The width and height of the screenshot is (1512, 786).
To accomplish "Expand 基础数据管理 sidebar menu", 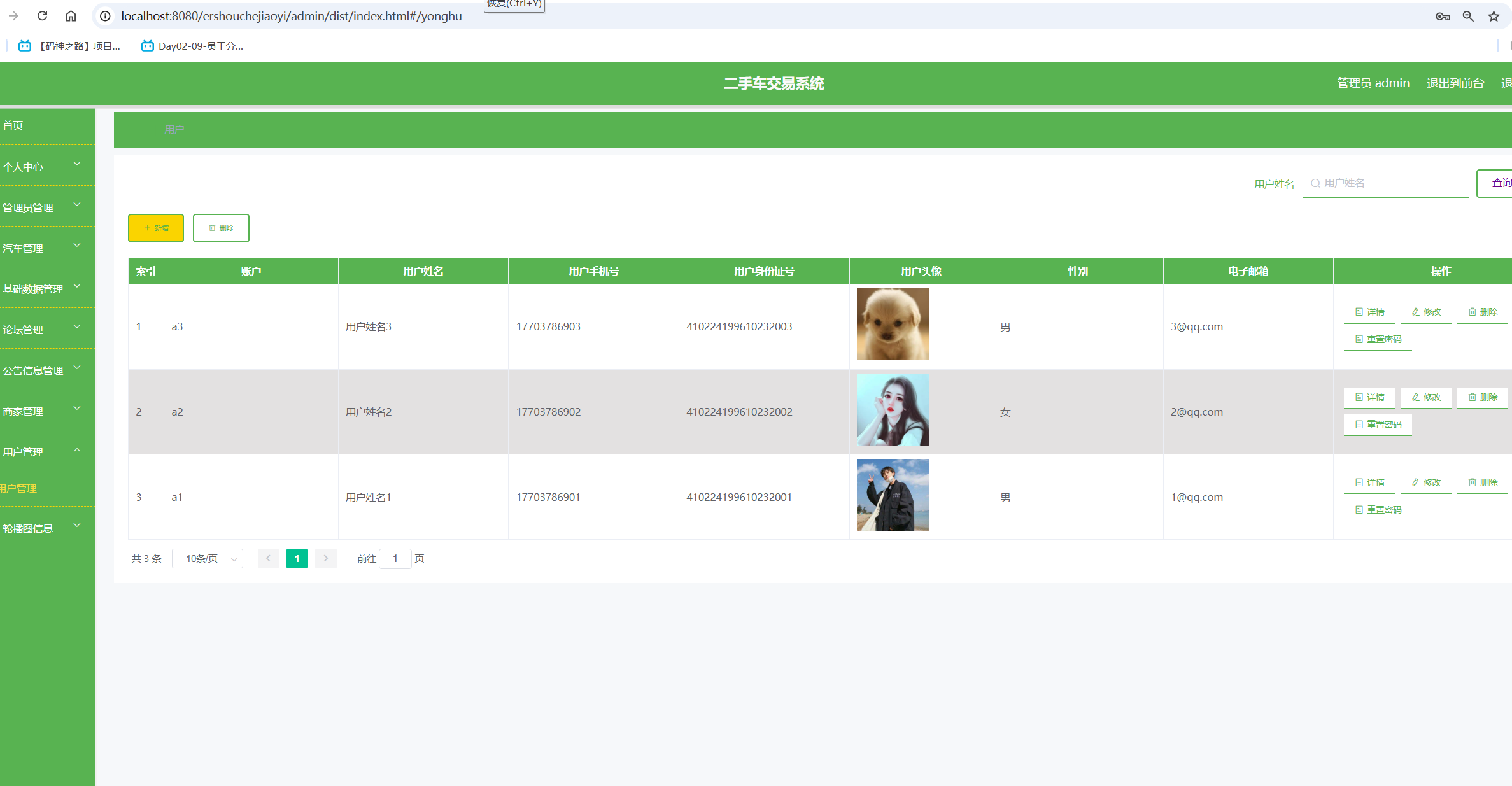I will [48, 289].
